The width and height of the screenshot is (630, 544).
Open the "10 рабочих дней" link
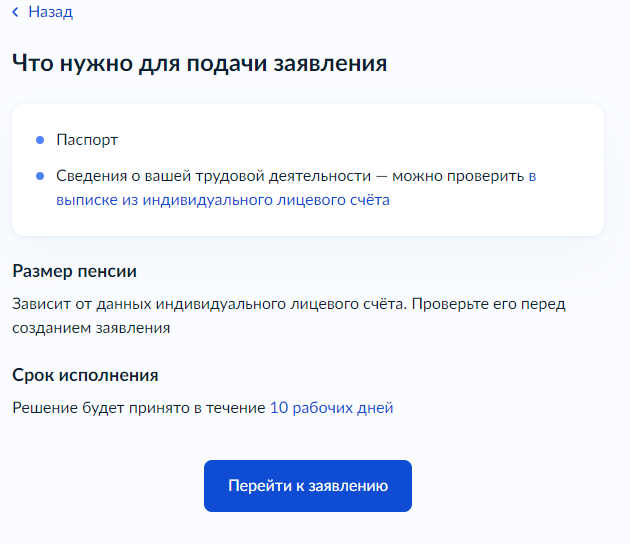[331, 408]
